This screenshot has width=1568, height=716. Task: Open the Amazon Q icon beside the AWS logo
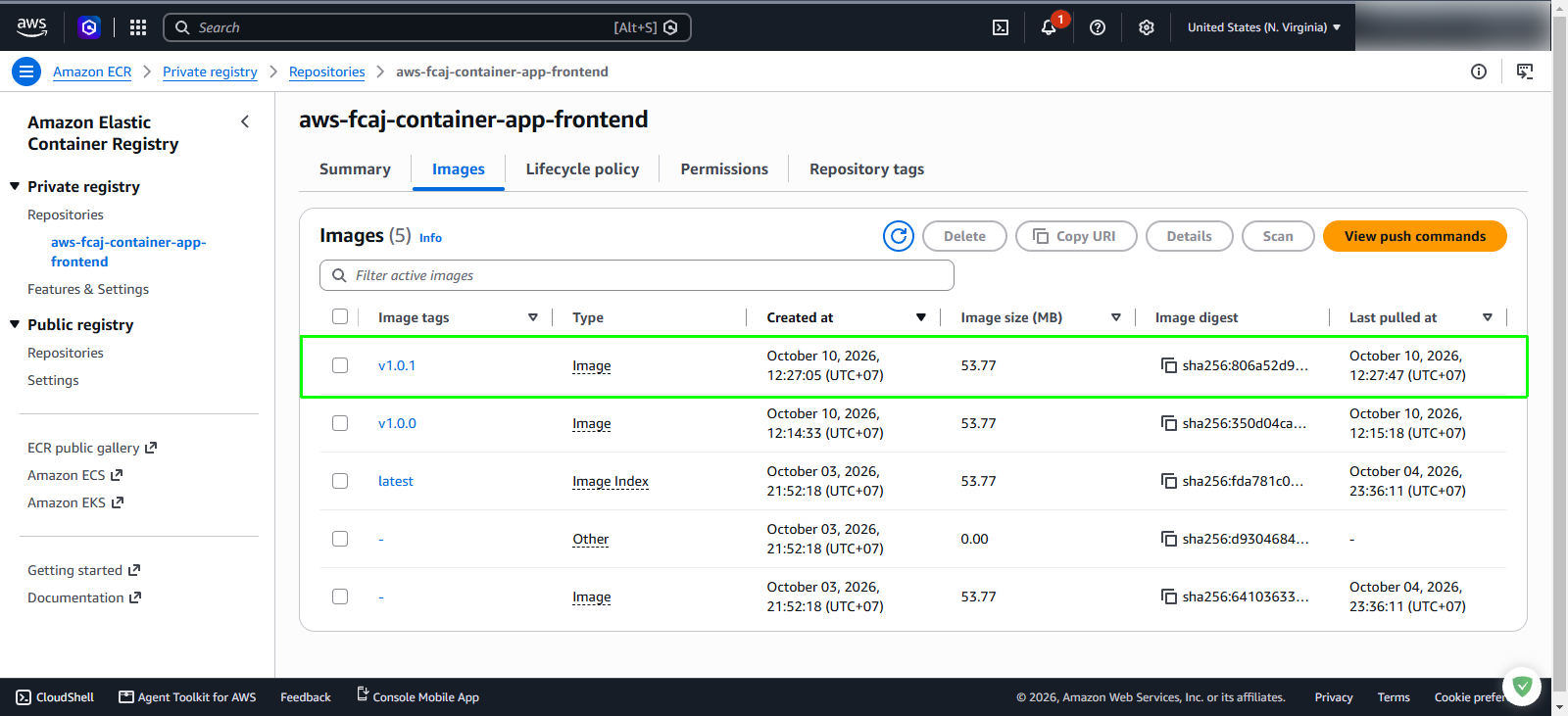click(89, 27)
